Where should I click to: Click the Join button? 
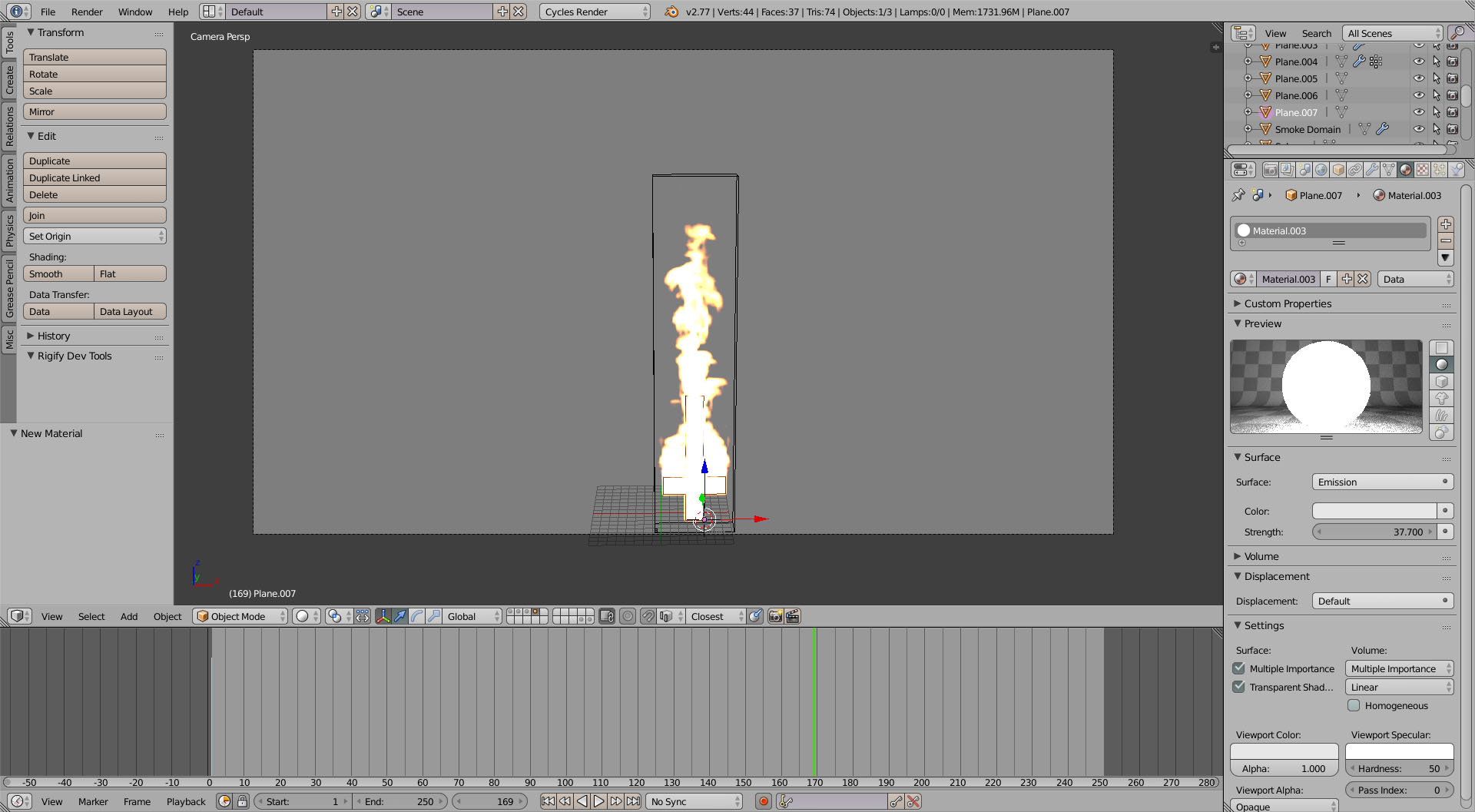click(94, 215)
